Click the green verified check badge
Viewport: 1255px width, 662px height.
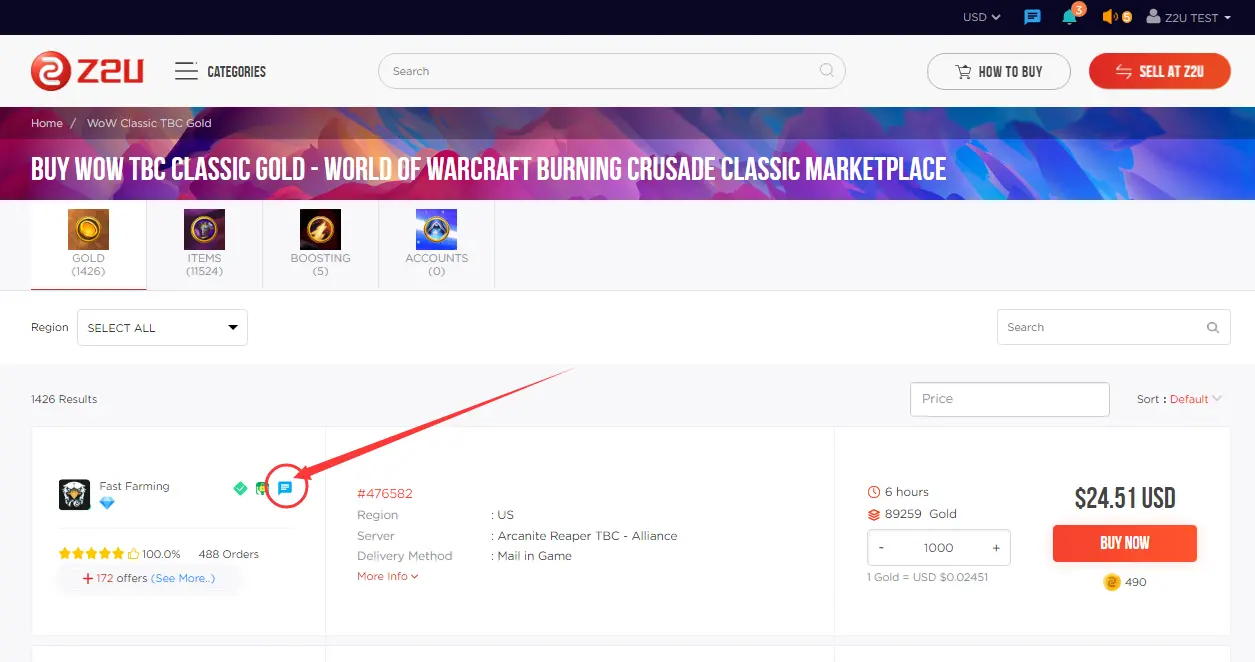(240, 488)
